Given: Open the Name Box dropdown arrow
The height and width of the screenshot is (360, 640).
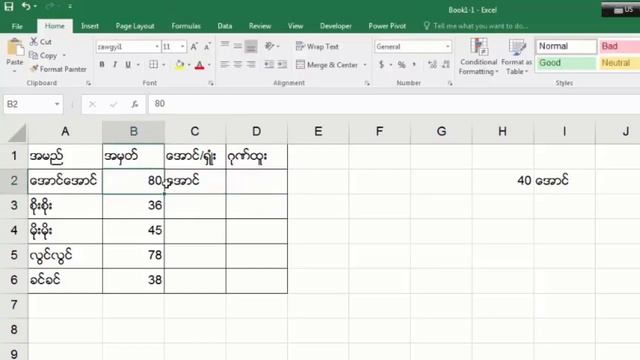Looking at the screenshot, I should point(57,104).
